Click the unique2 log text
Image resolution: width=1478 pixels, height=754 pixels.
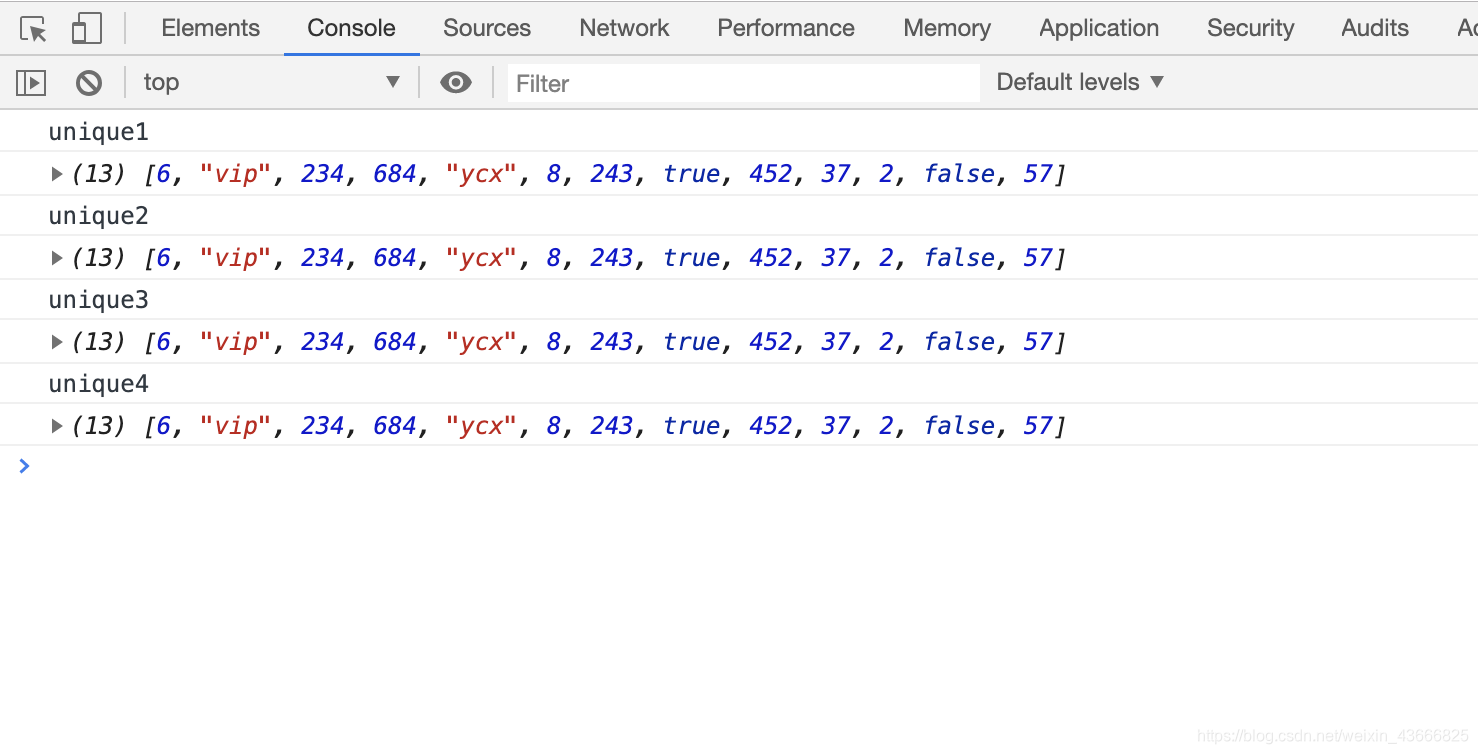99,216
